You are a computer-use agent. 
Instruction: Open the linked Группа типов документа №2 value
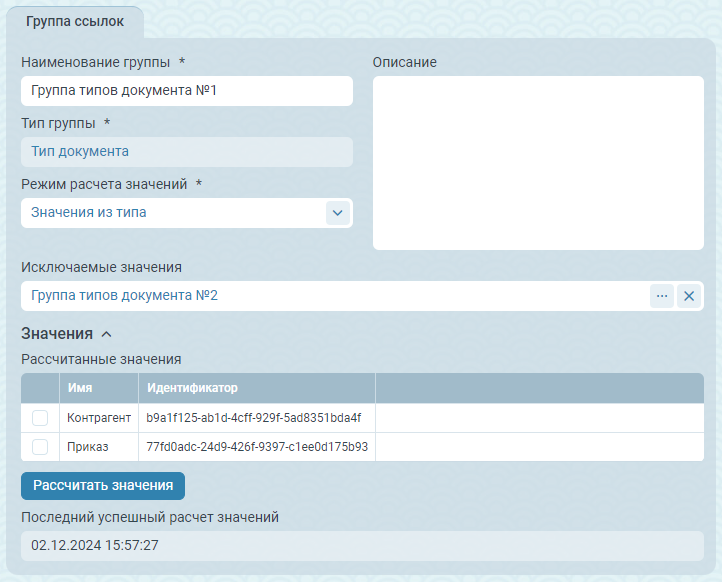point(125,296)
